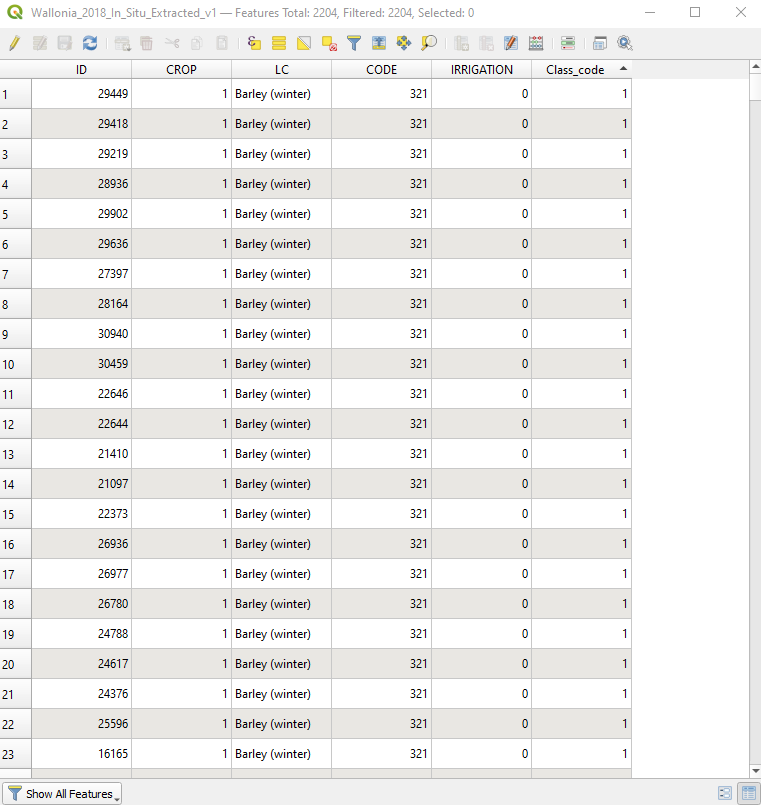
Task: Deselect all features
Action: click(329, 43)
